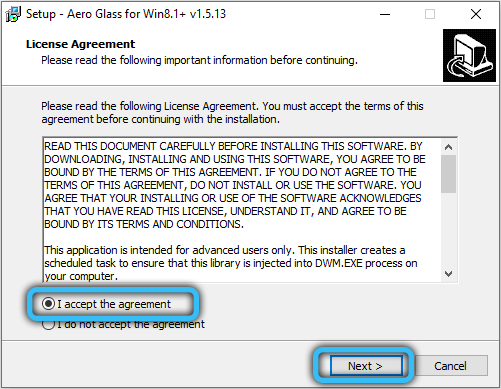Image resolution: width=501 pixels, height=389 pixels.
Task: Click the "License Agreement" heading
Action: [x=80, y=44]
